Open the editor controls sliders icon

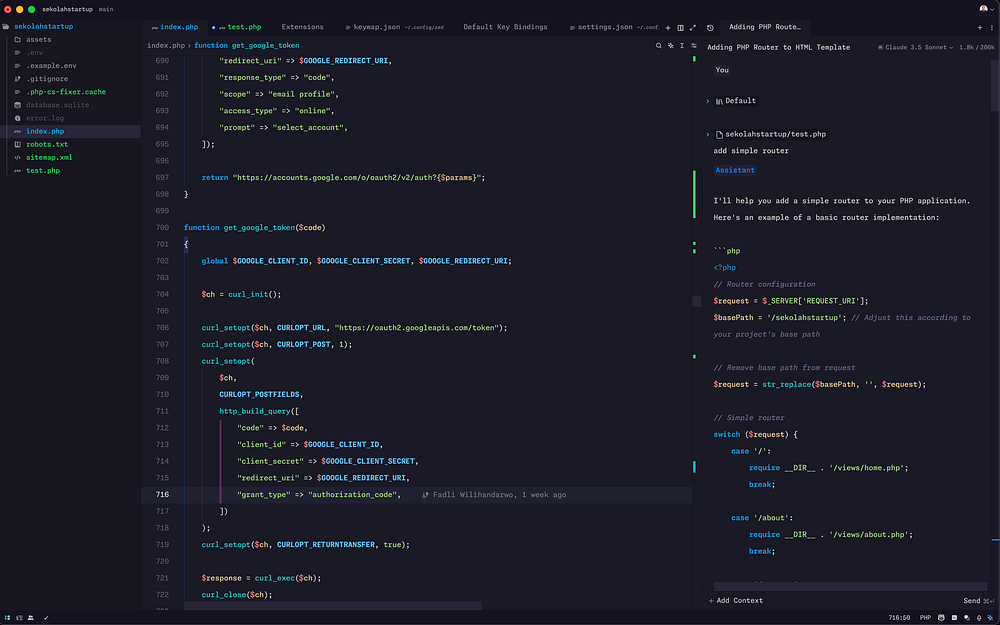tap(693, 46)
